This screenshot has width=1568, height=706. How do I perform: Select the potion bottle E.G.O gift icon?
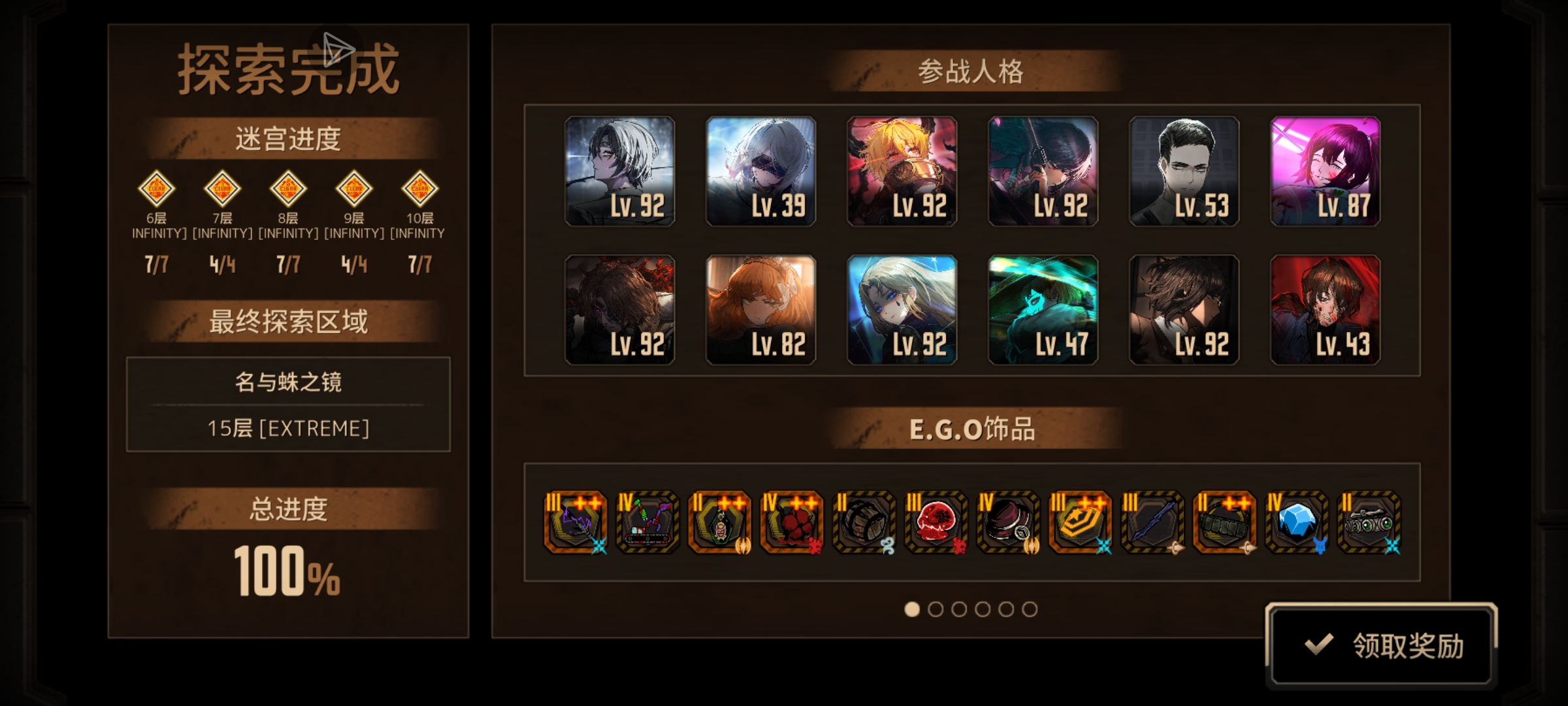point(720,522)
